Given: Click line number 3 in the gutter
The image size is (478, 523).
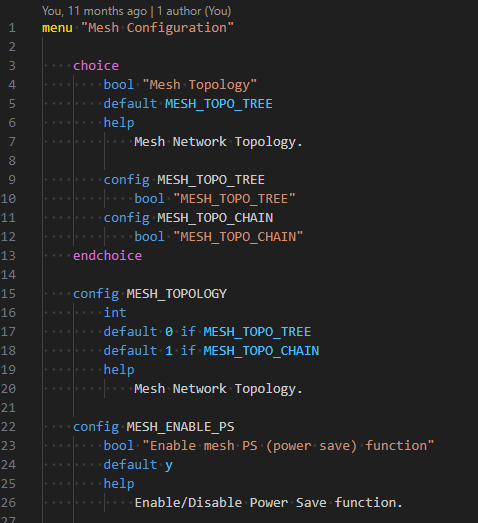Looking at the screenshot, I should pyautogui.click(x=12, y=66).
